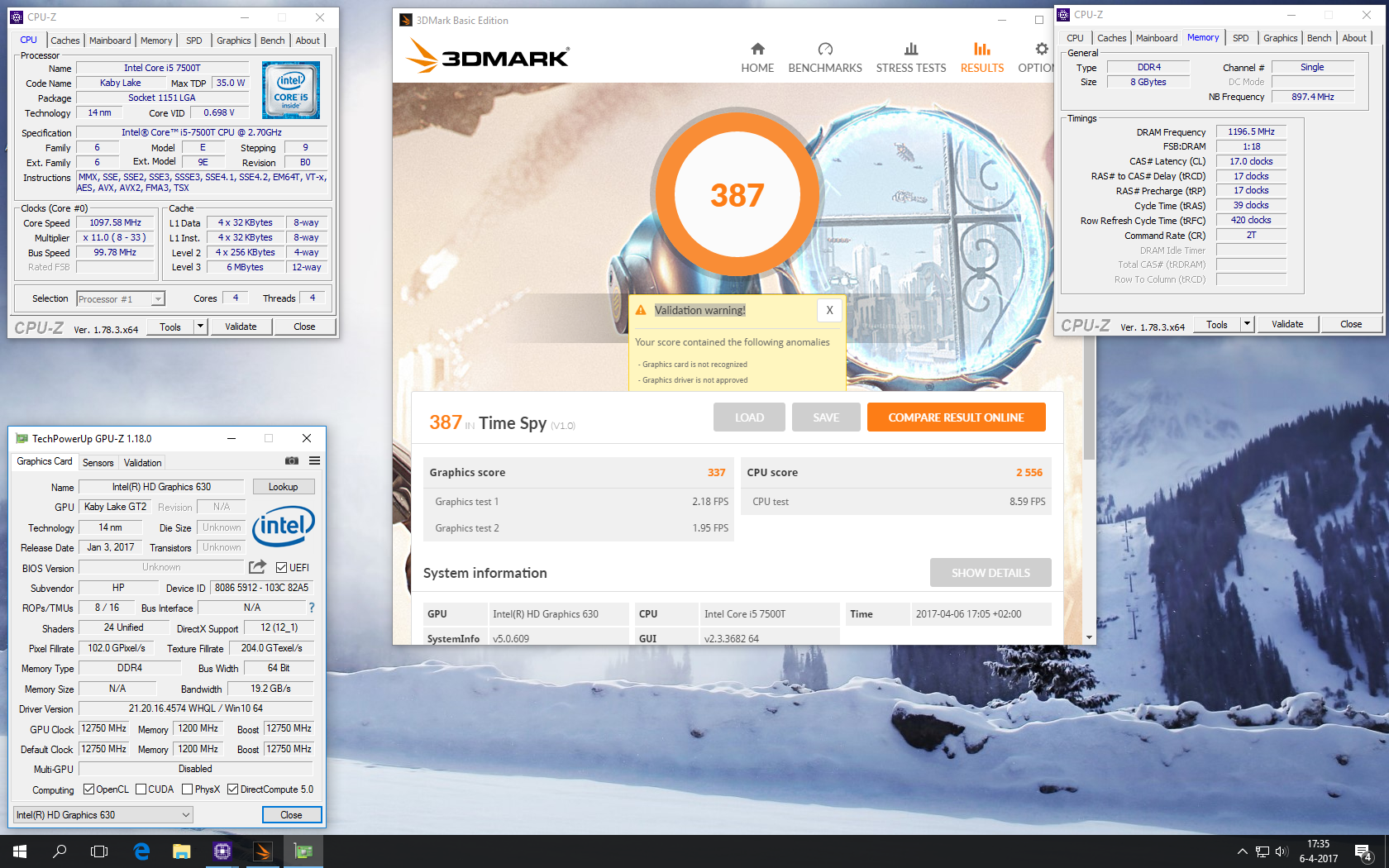
Task: Click SHOW DETAILS for system information
Action: click(x=990, y=573)
